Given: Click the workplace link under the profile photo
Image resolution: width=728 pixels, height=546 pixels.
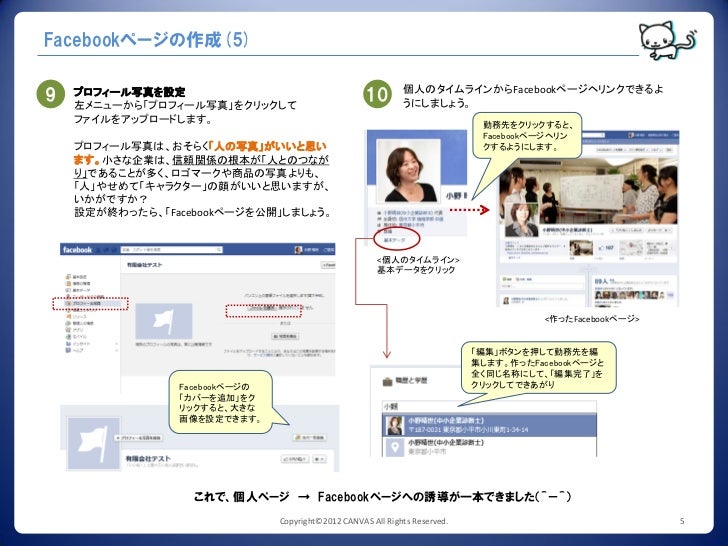Looking at the screenshot, I should (413, 212).
